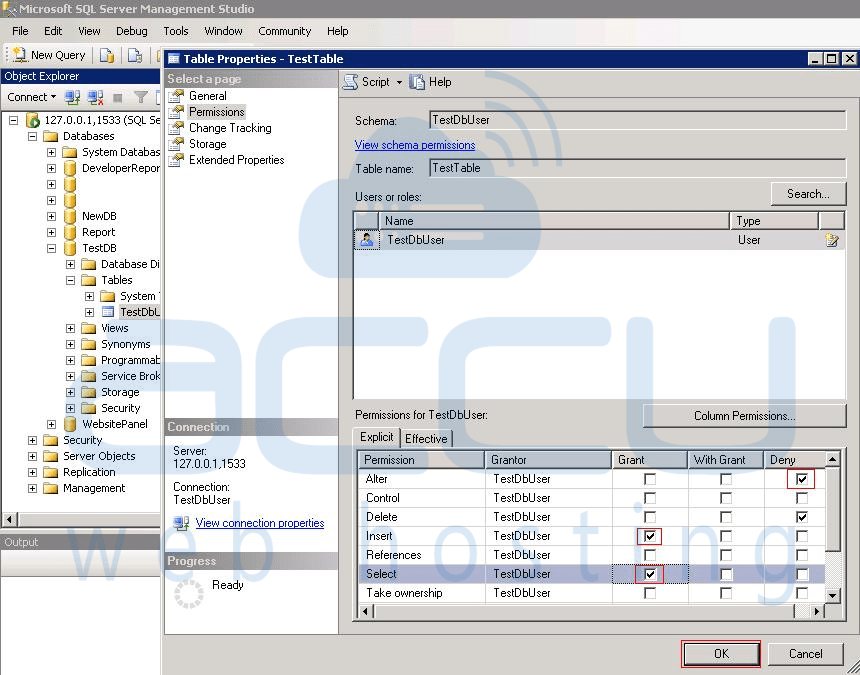
Task: Open a New Query window
Action: [x=47, y=54]
